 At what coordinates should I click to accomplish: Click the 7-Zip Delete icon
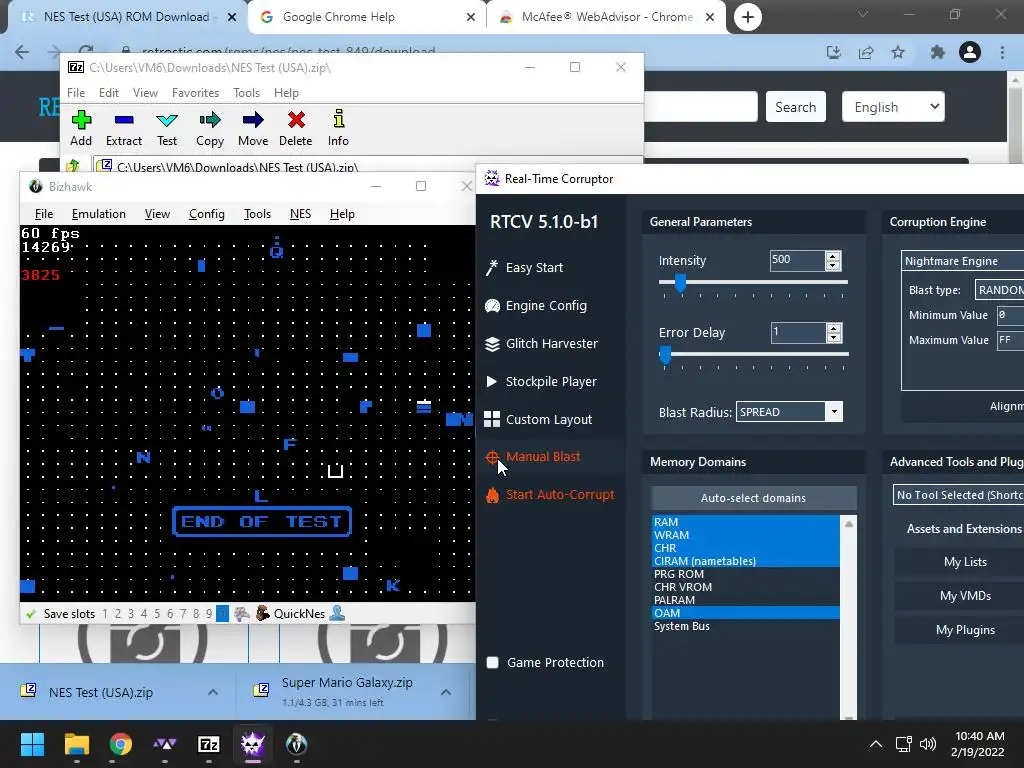coord(296,120)
